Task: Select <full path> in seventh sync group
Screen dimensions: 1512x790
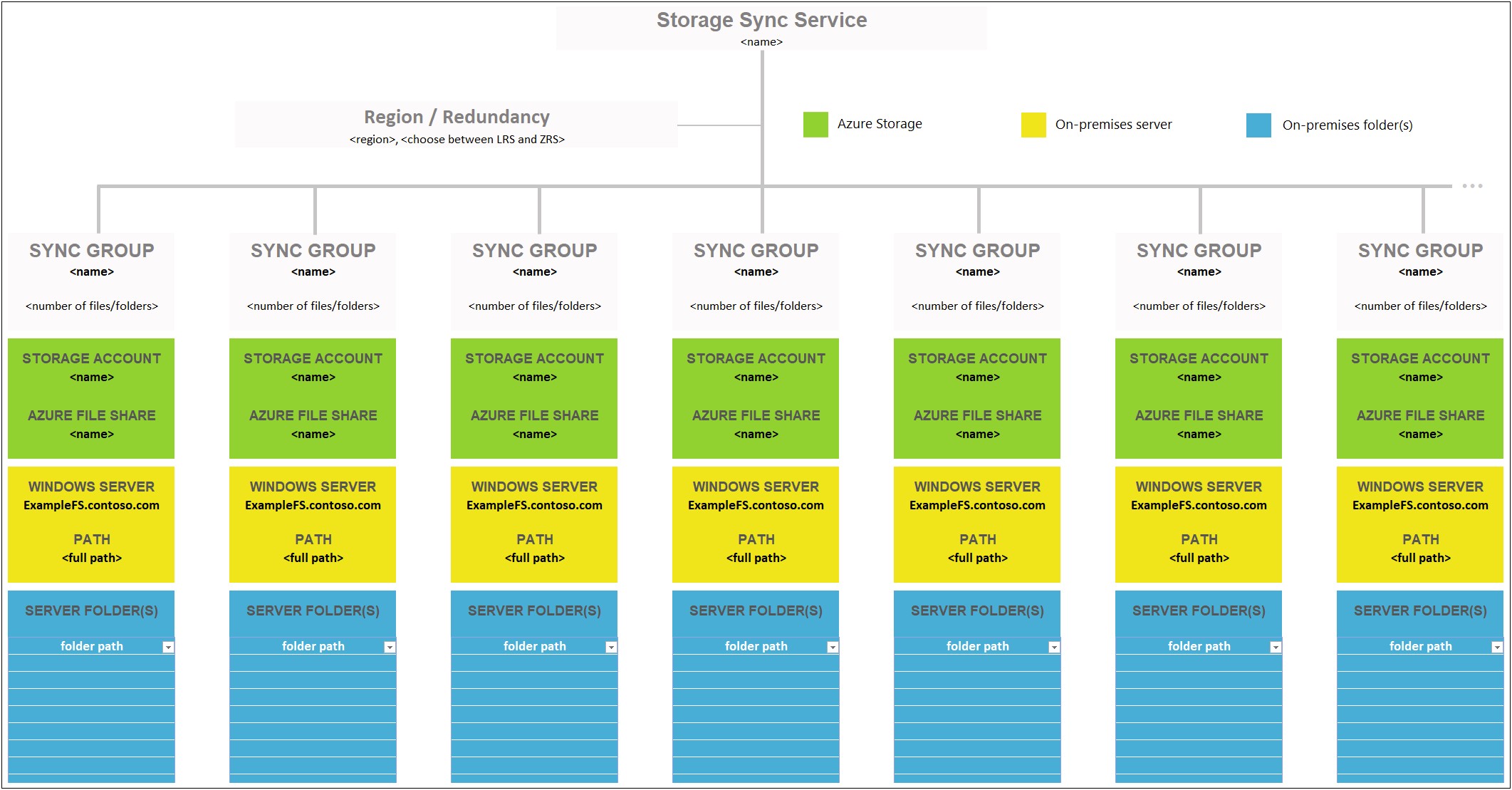Action: [1421, 558]
